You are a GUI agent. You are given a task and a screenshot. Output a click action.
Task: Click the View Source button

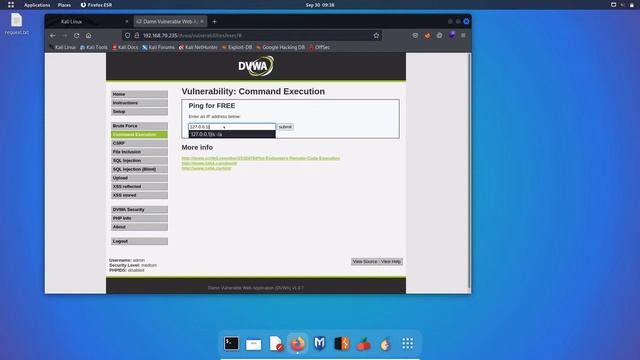click(365, 262)
